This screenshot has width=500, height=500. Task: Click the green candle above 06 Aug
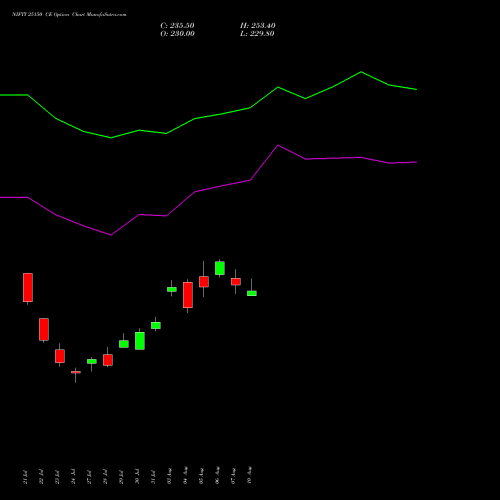tap(220, 268)
